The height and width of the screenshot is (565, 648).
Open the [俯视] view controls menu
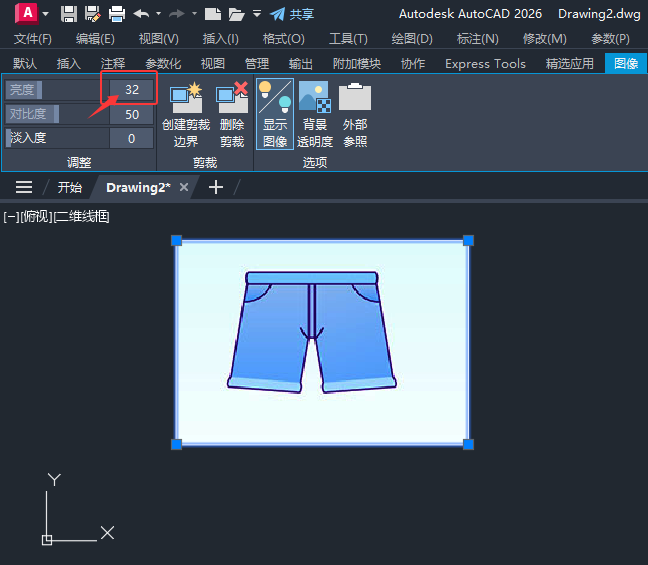click(x=36, y=217)
